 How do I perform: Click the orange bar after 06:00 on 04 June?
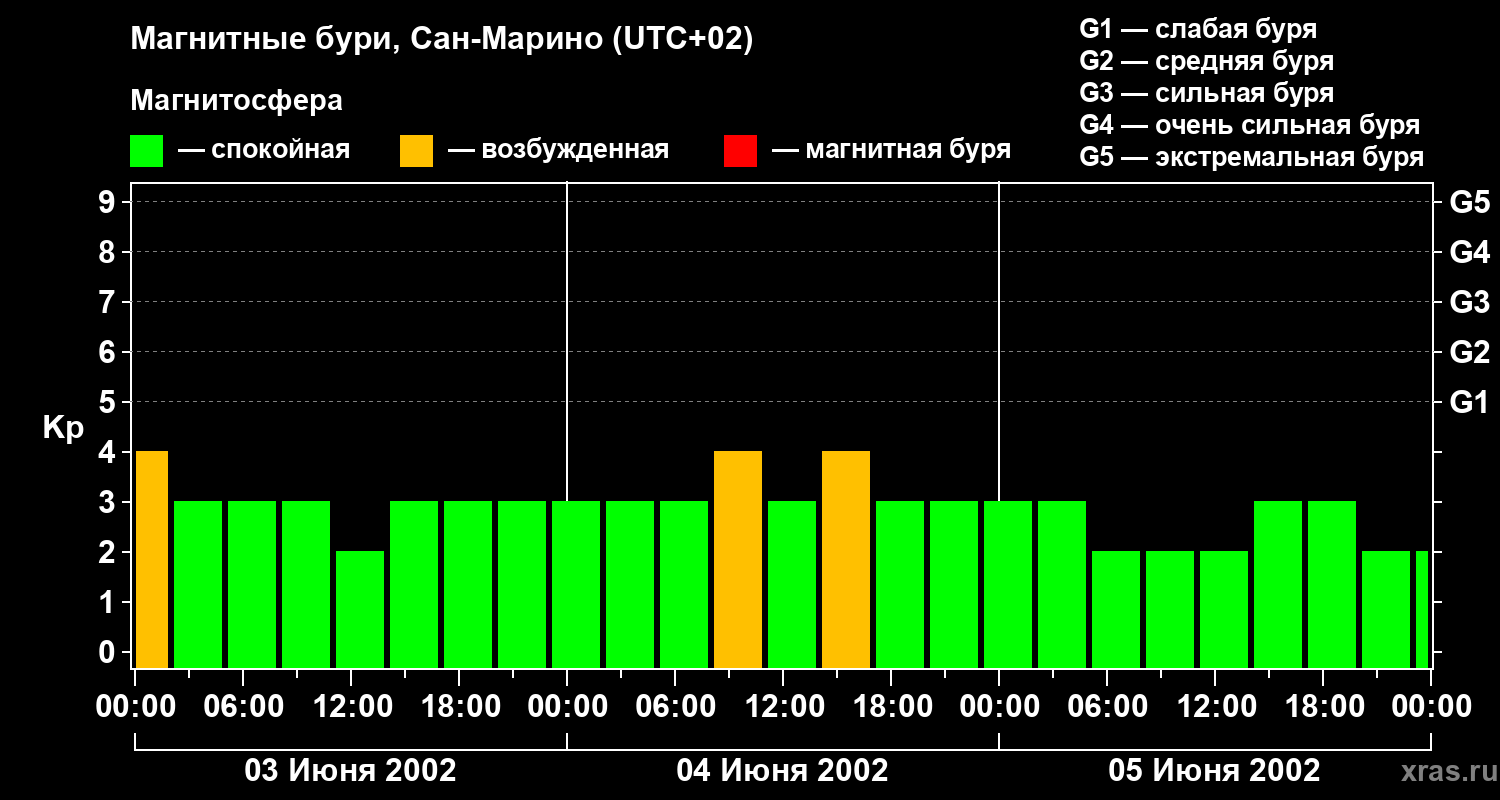738,560
